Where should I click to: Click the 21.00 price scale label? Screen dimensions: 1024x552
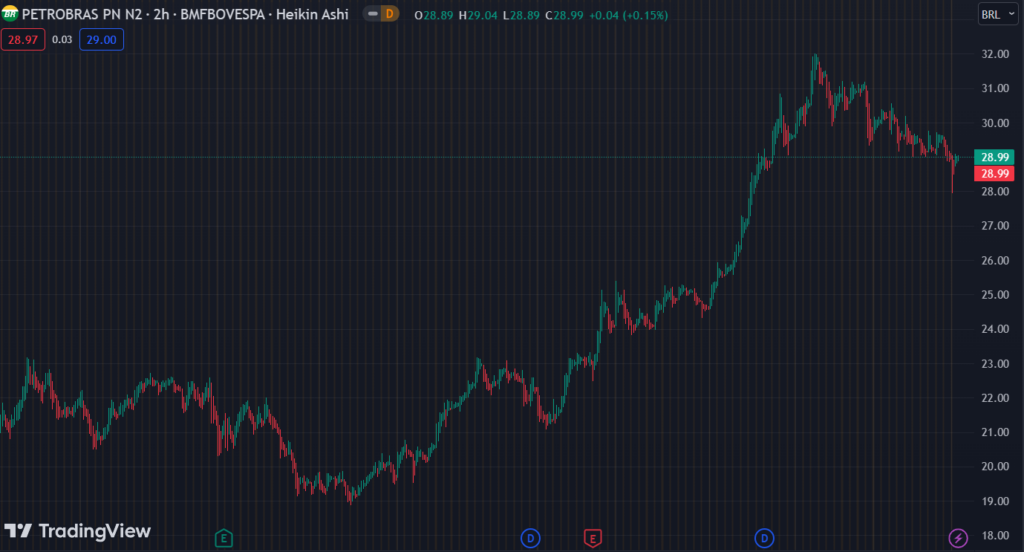point(995,432)
